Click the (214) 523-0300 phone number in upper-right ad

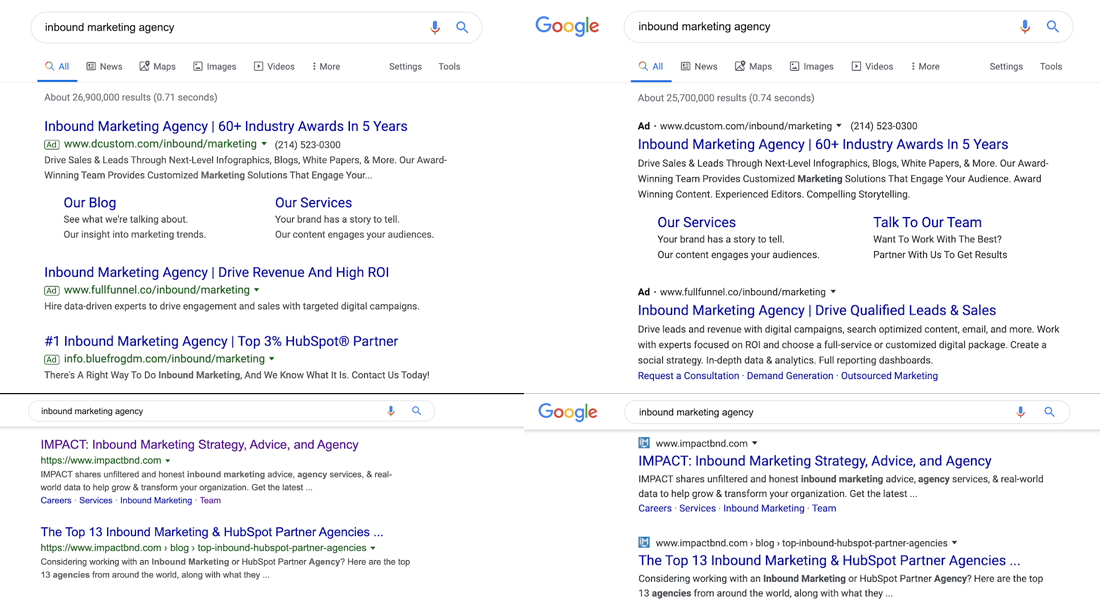(884, 126)
